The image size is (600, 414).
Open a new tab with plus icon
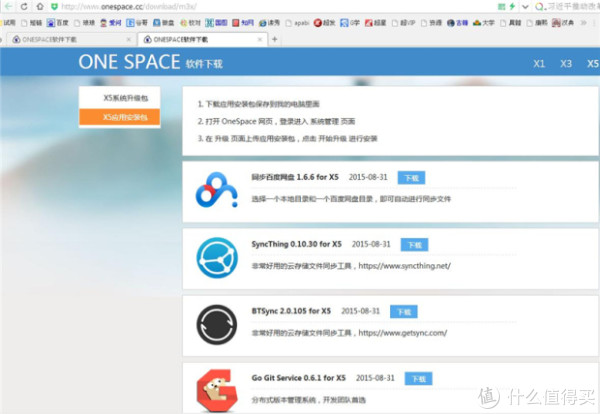pyautogui.click(x=275, y=39)
